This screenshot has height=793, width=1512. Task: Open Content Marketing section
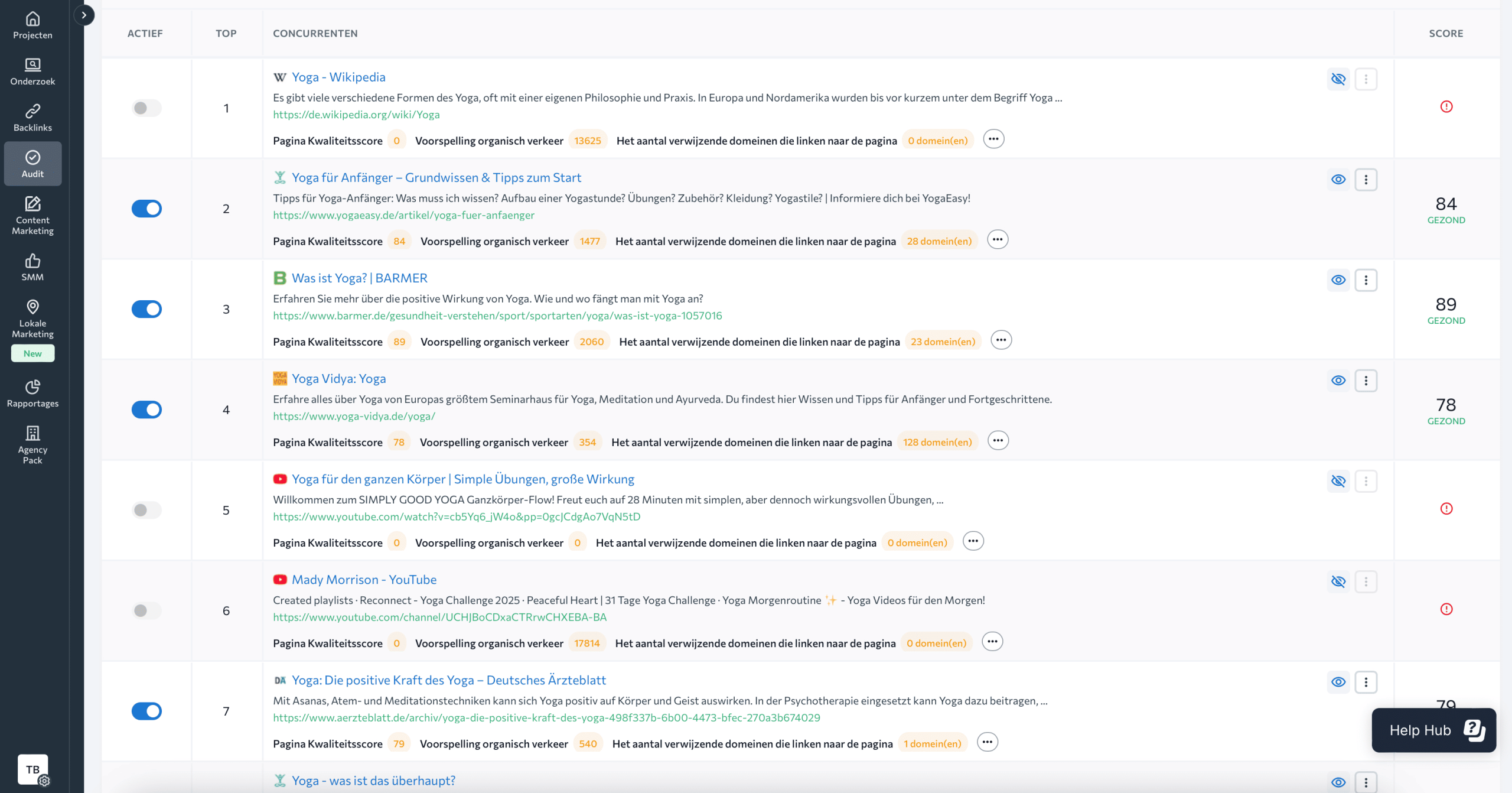tap(32, 215)
